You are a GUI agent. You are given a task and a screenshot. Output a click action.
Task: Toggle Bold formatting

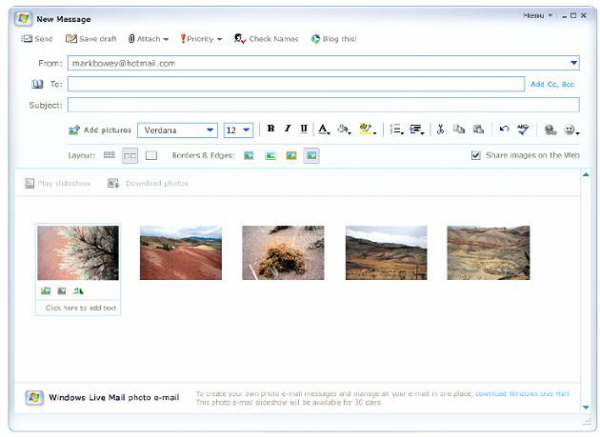coord(271,129)
